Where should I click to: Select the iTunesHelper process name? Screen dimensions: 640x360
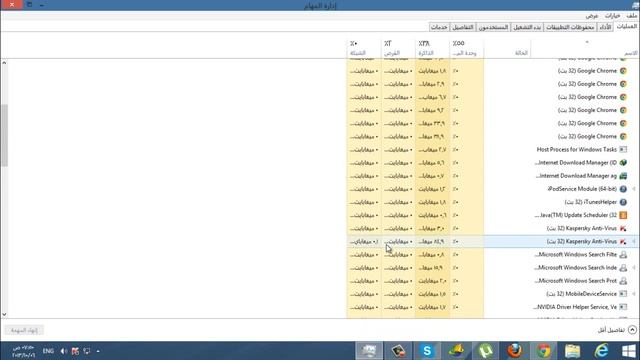click(x=591, y=202)
